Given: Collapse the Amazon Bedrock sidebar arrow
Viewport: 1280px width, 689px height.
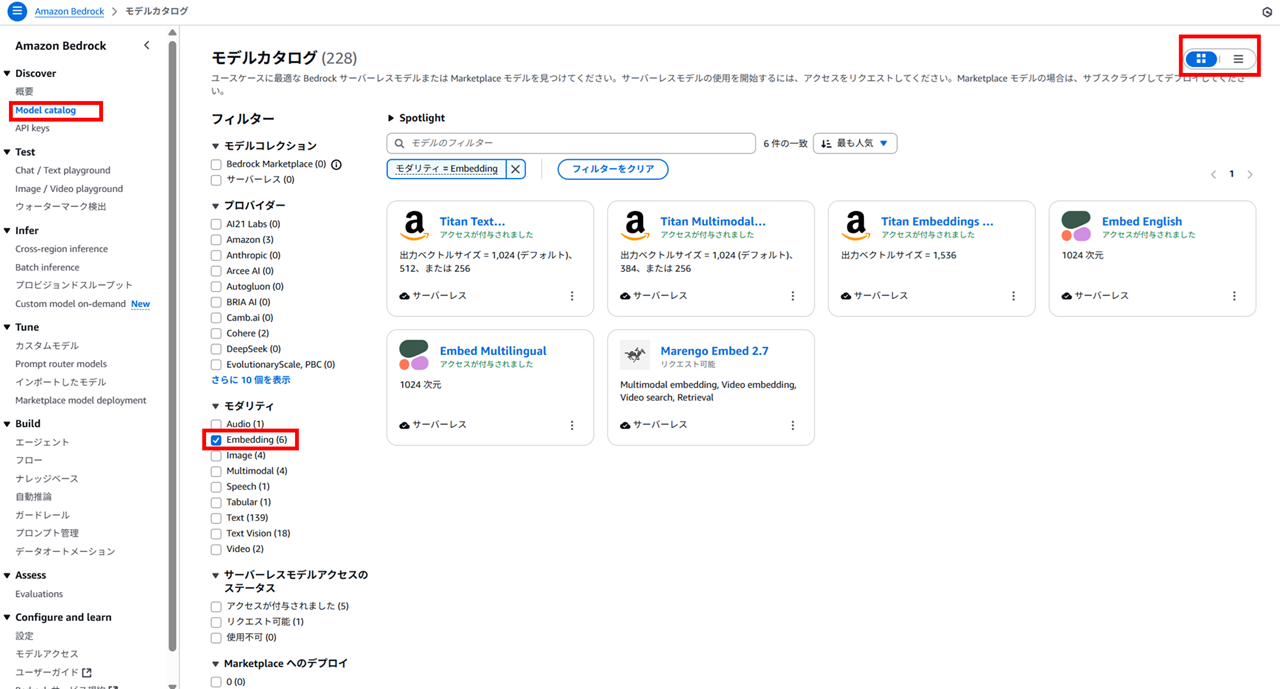Looking at the screenshot, I should pyautogui.click(x=147, y=45).
